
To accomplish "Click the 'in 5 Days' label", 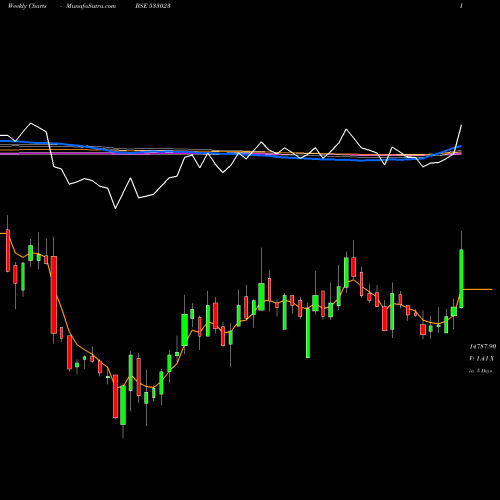I will click(481, 371).
